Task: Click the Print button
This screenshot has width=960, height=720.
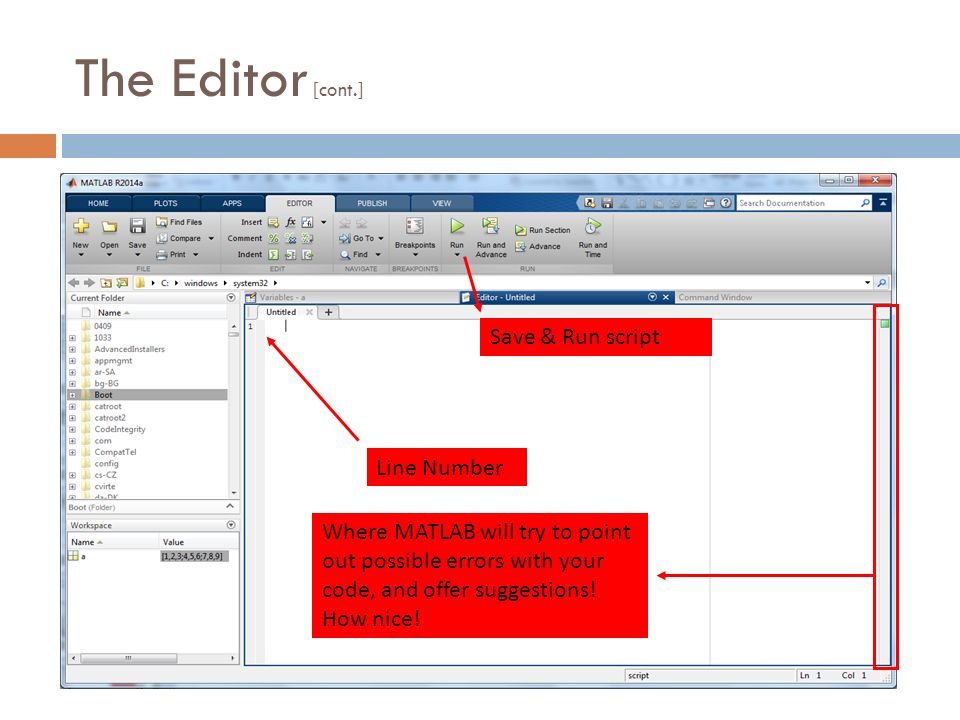Action: [171, 254]
